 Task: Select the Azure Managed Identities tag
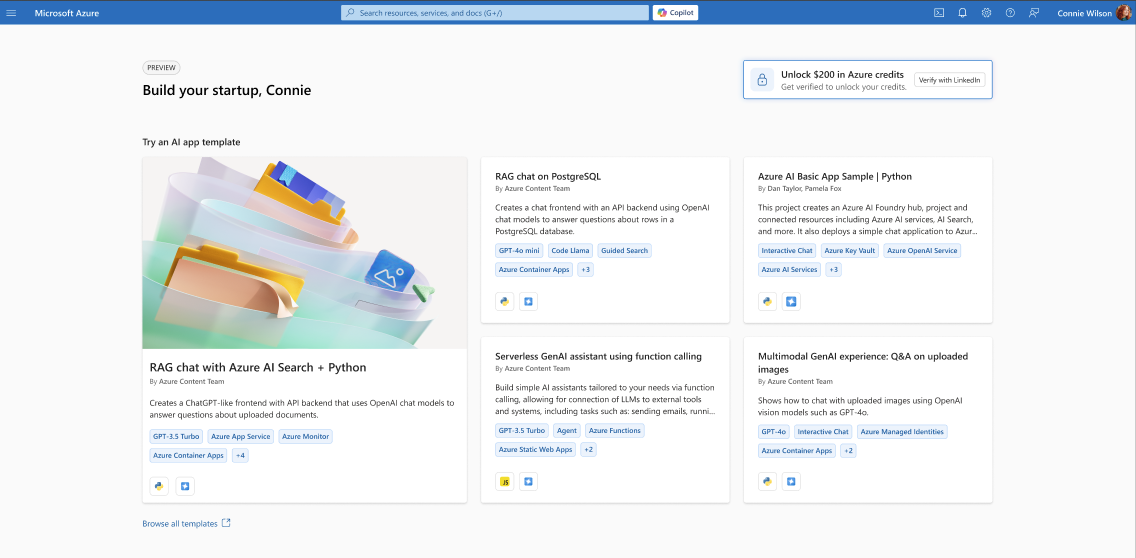(902, 432)
